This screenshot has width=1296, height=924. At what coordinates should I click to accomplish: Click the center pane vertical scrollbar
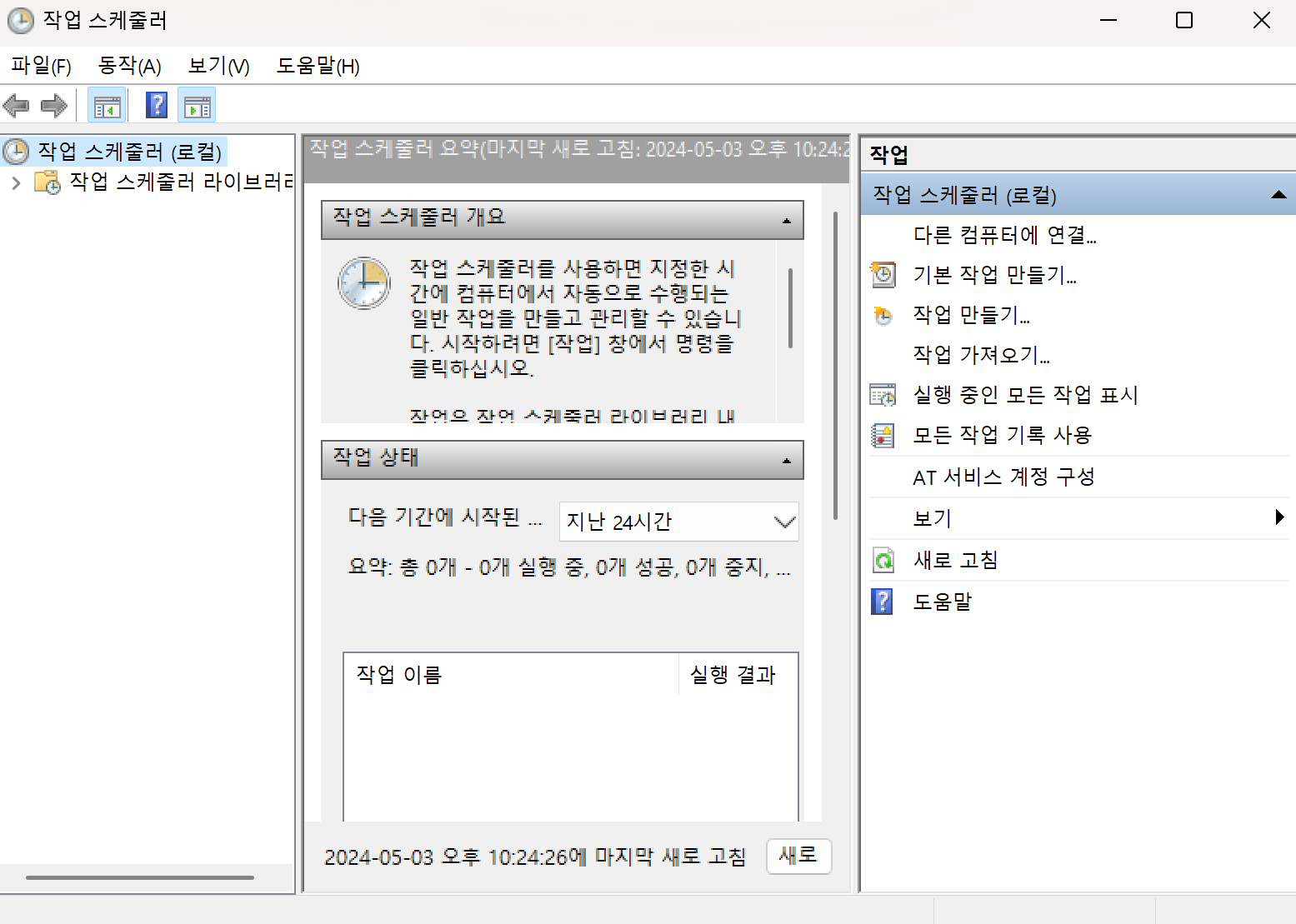(x=836, y=367)
